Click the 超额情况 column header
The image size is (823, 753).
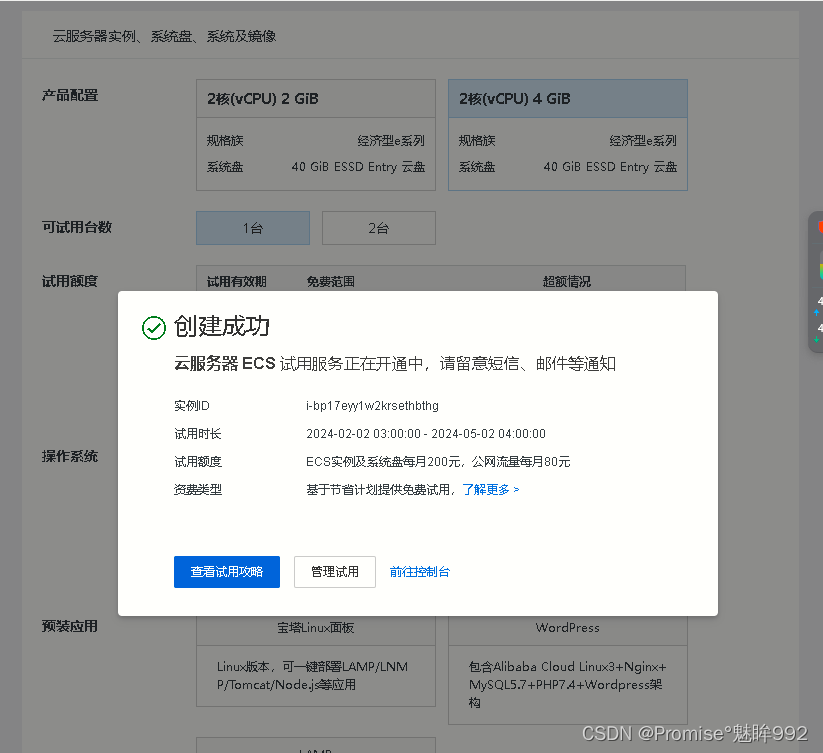click(567, 282)
